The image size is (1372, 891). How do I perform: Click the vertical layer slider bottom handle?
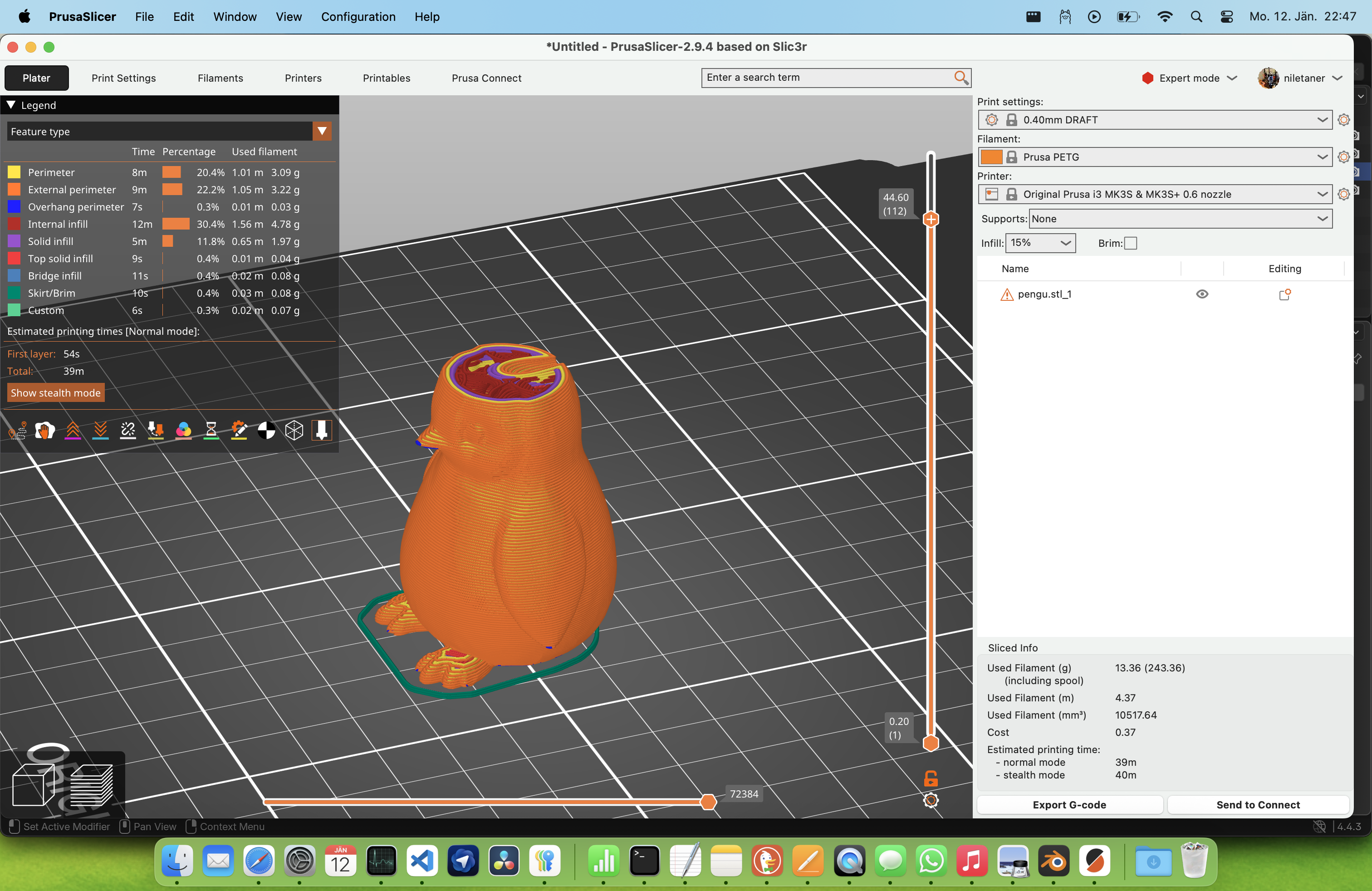click(x=931, y=743)
